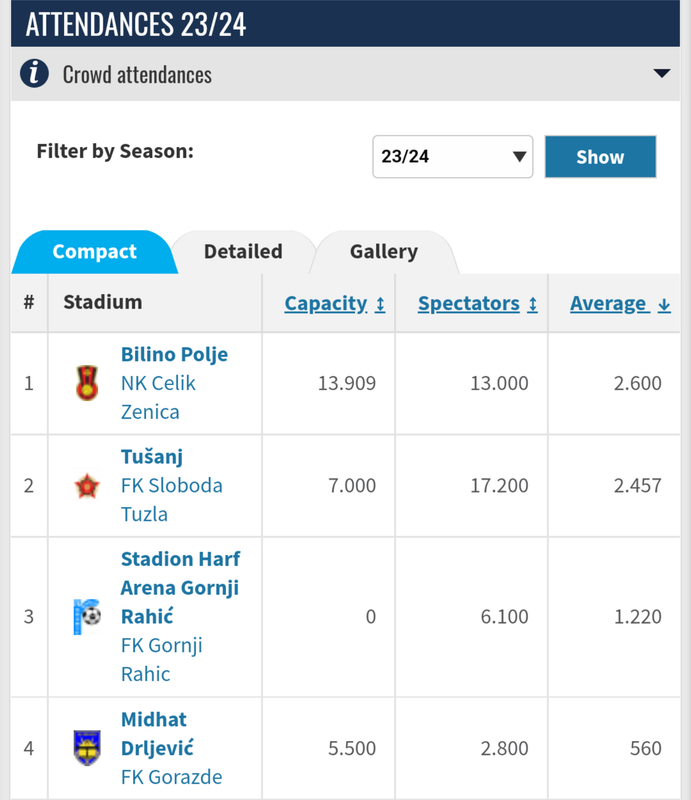Open the Bilino Polje stadium link
691x800 pixels.
175,354
